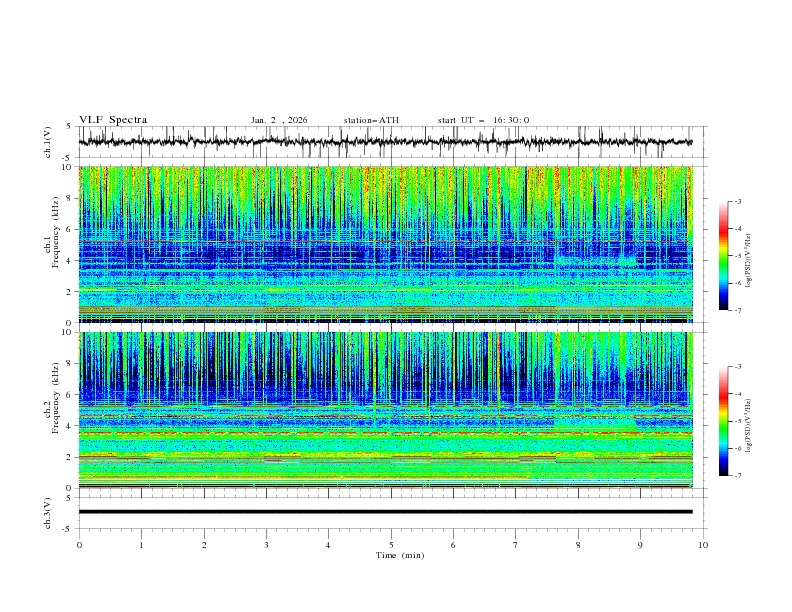
Task: Click the ch.2 color bar '-3' tick
Action: 738,367
